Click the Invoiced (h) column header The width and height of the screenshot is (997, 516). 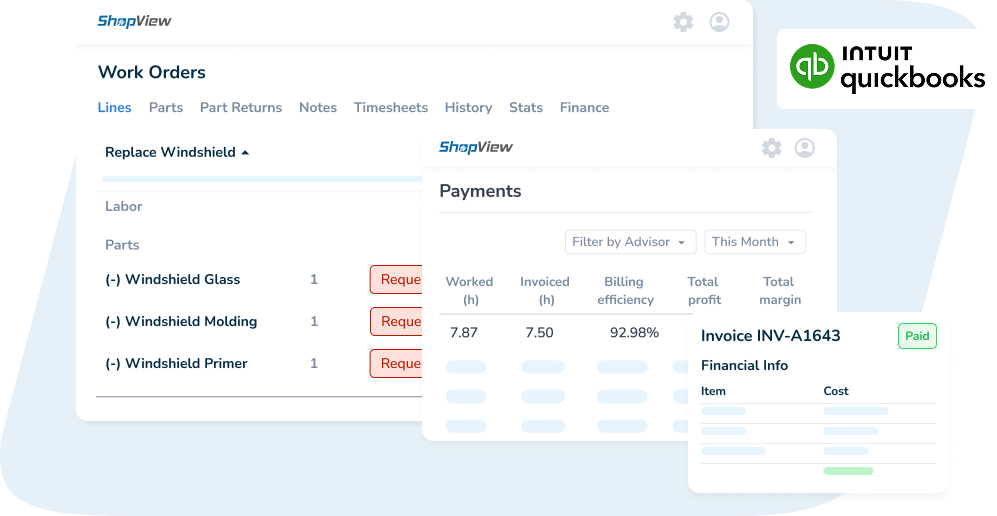click(x=545, y=290)
